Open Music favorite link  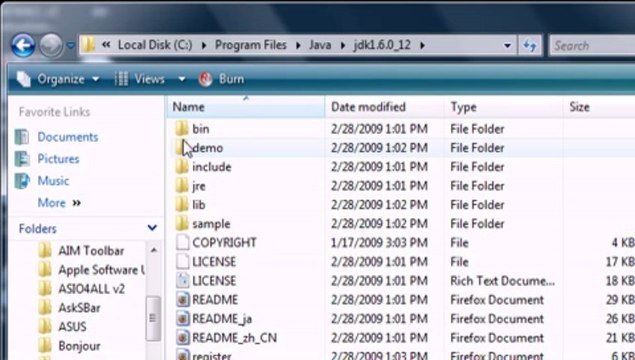[x=53, y=181]
